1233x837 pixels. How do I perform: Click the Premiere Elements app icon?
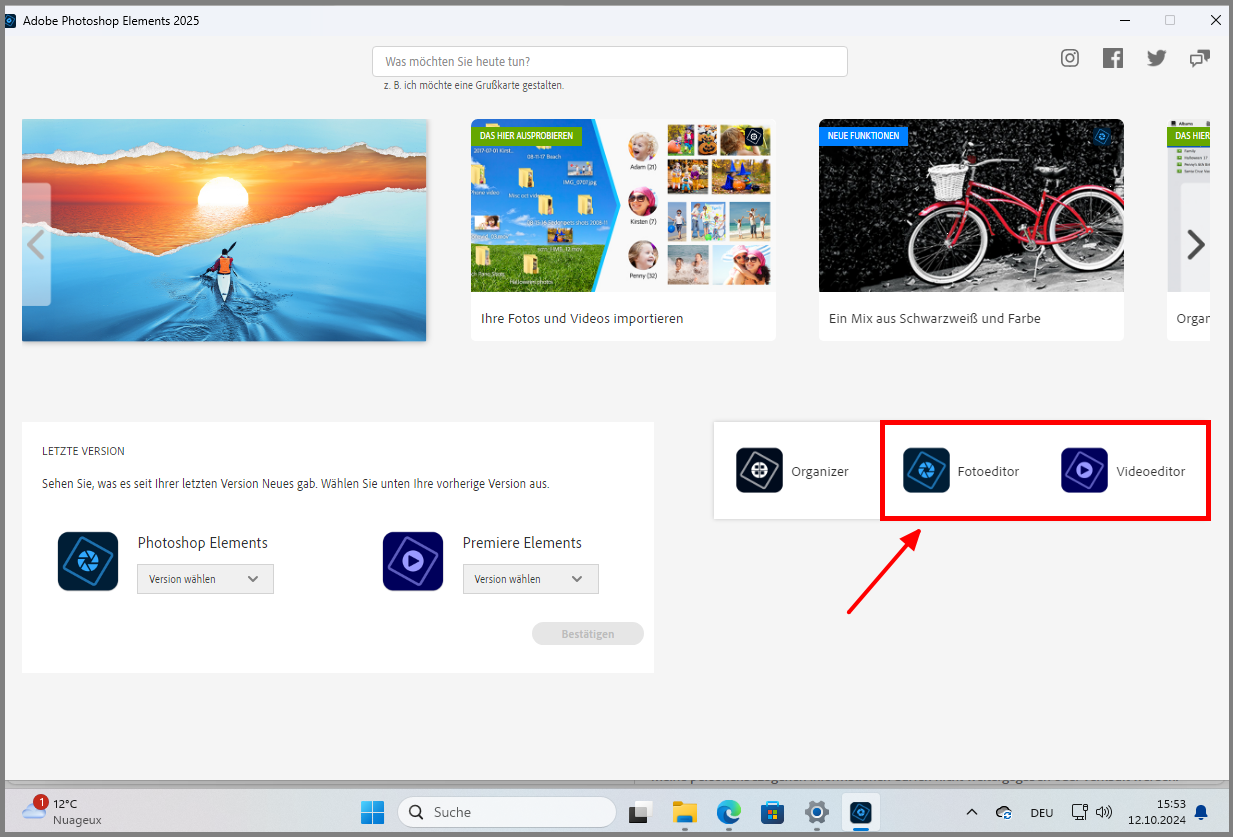click(412, 561)
